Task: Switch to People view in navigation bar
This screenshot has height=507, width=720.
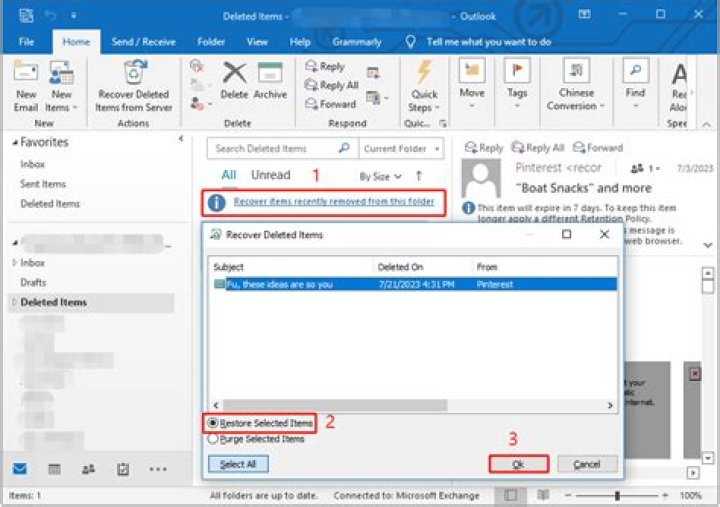Action: click(88, 469)
